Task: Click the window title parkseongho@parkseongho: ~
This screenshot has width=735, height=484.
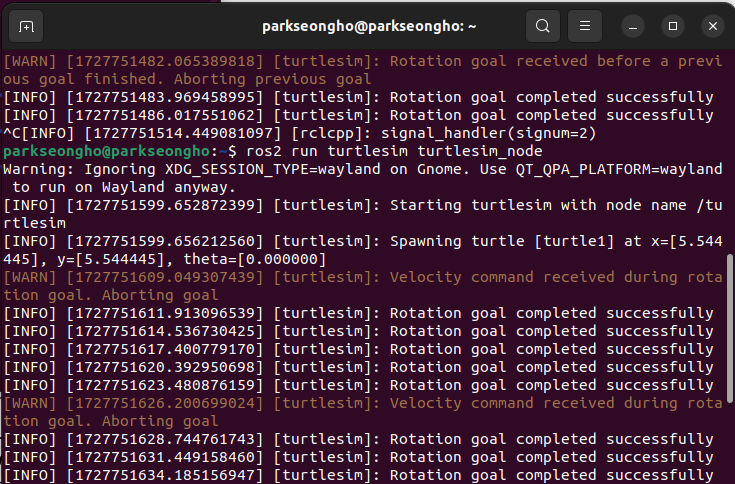Action: pyautogui.click(x=369, y=26)
